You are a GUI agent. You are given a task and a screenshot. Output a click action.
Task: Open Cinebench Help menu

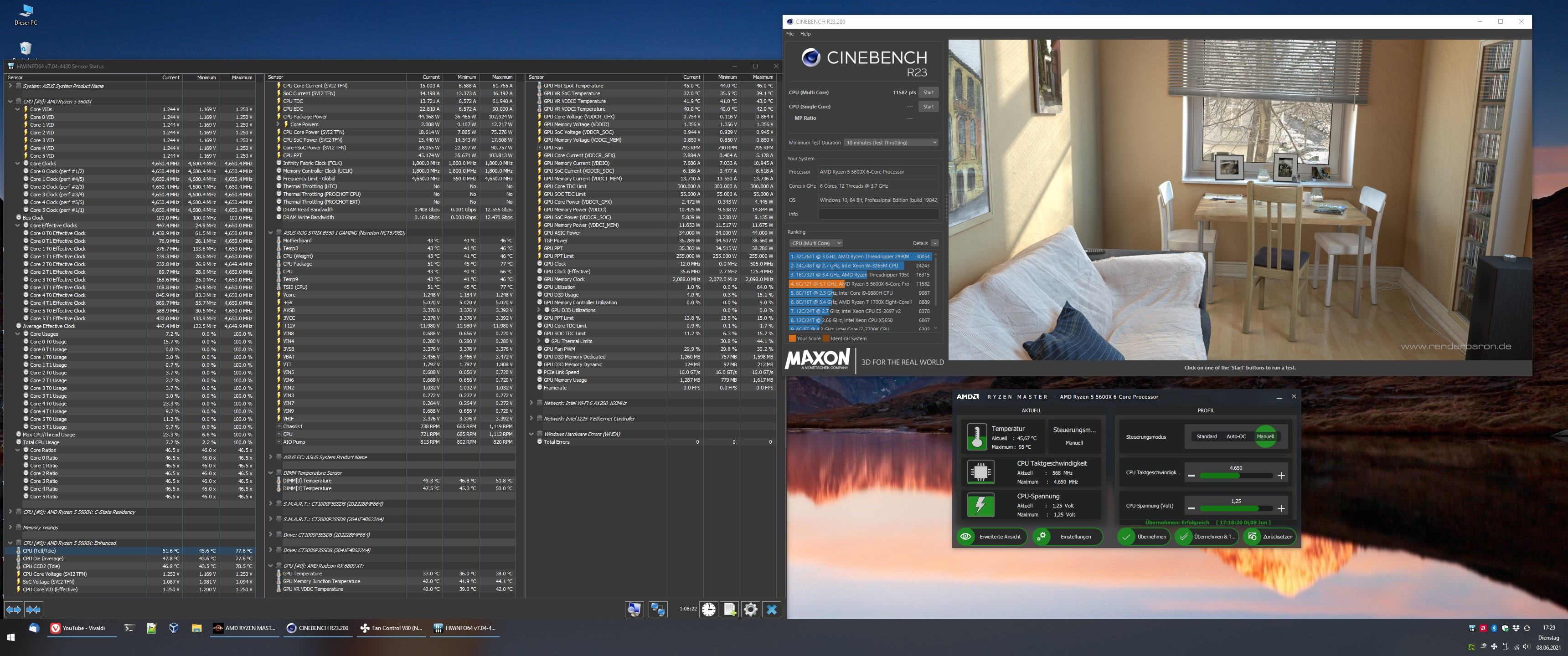(x=805, y=34)
